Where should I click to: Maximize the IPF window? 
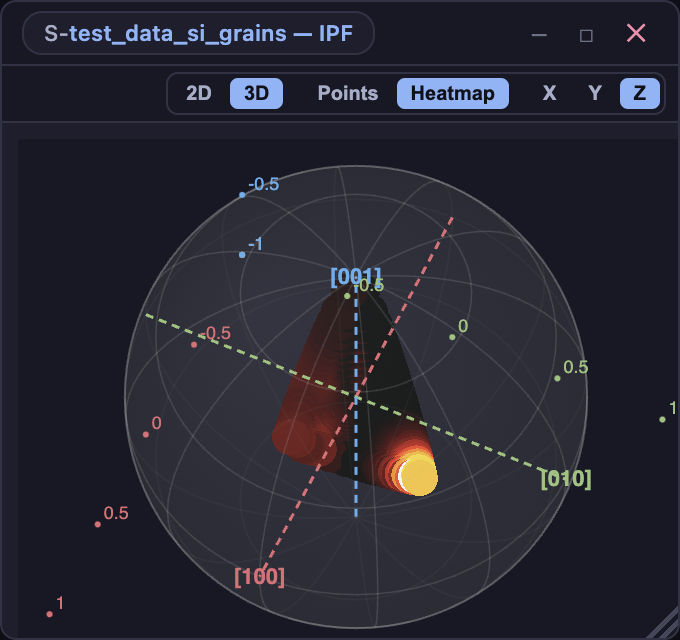pyautogui.click(x=586, y=35)
